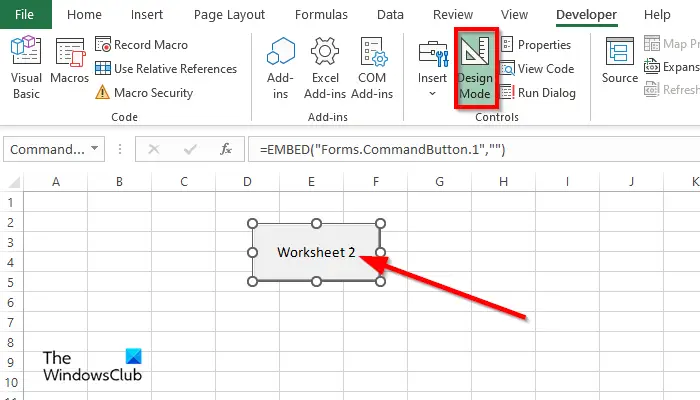This screenshot has width=700, height=400.
Task: Click top-left resize handle of Worksheet 2 button
Action: [252, 223]
